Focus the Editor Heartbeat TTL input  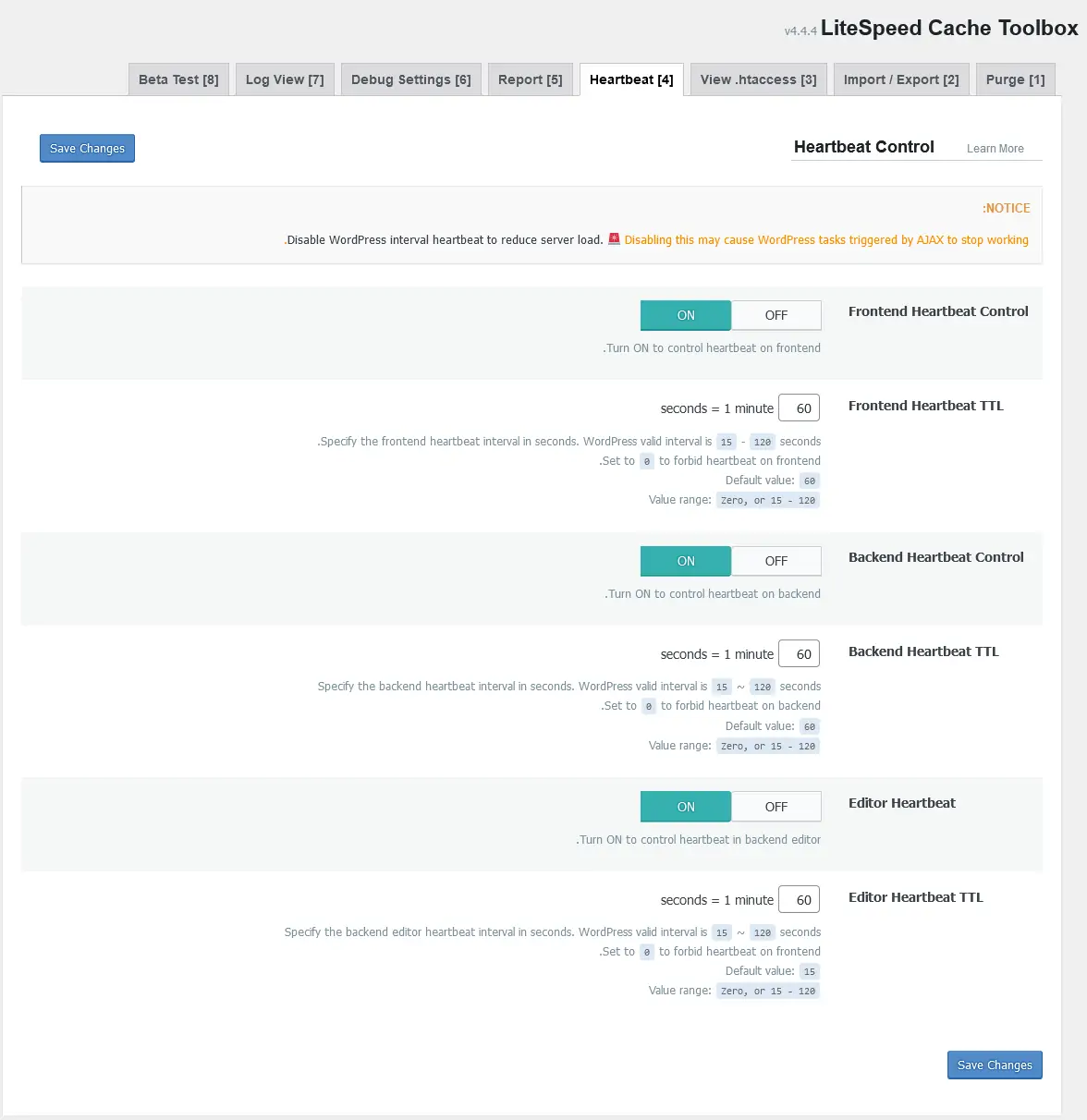(x=800, y=900)
